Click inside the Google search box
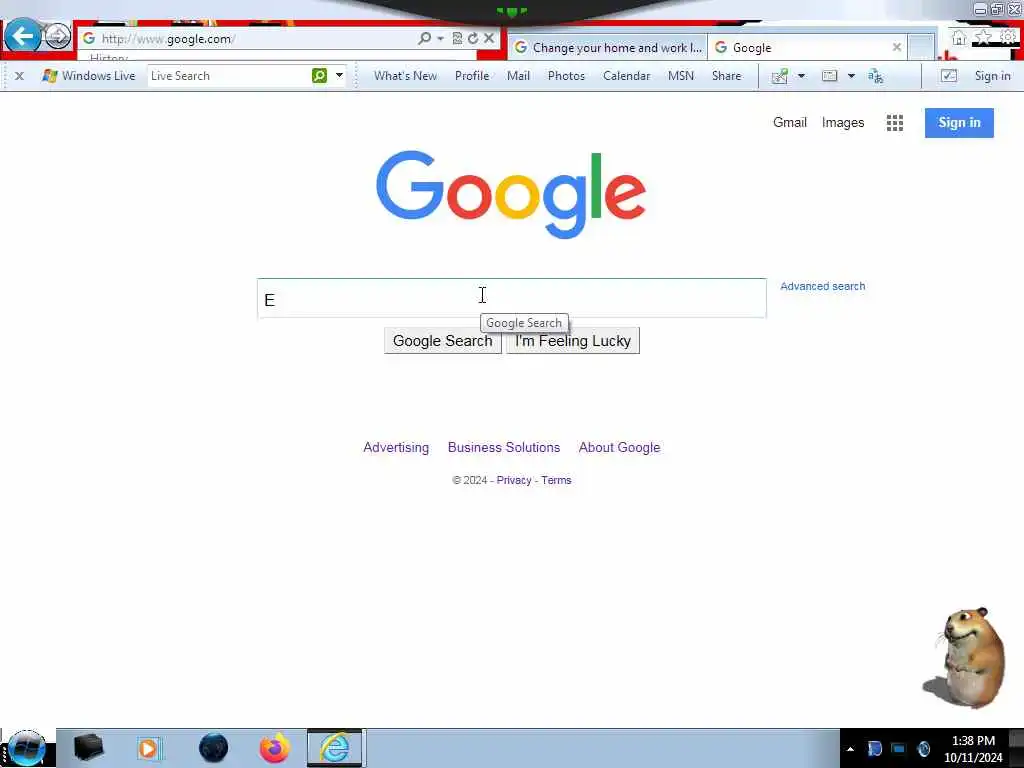Viewport: 1024px width, 768px height. click(x=511, y=298)
